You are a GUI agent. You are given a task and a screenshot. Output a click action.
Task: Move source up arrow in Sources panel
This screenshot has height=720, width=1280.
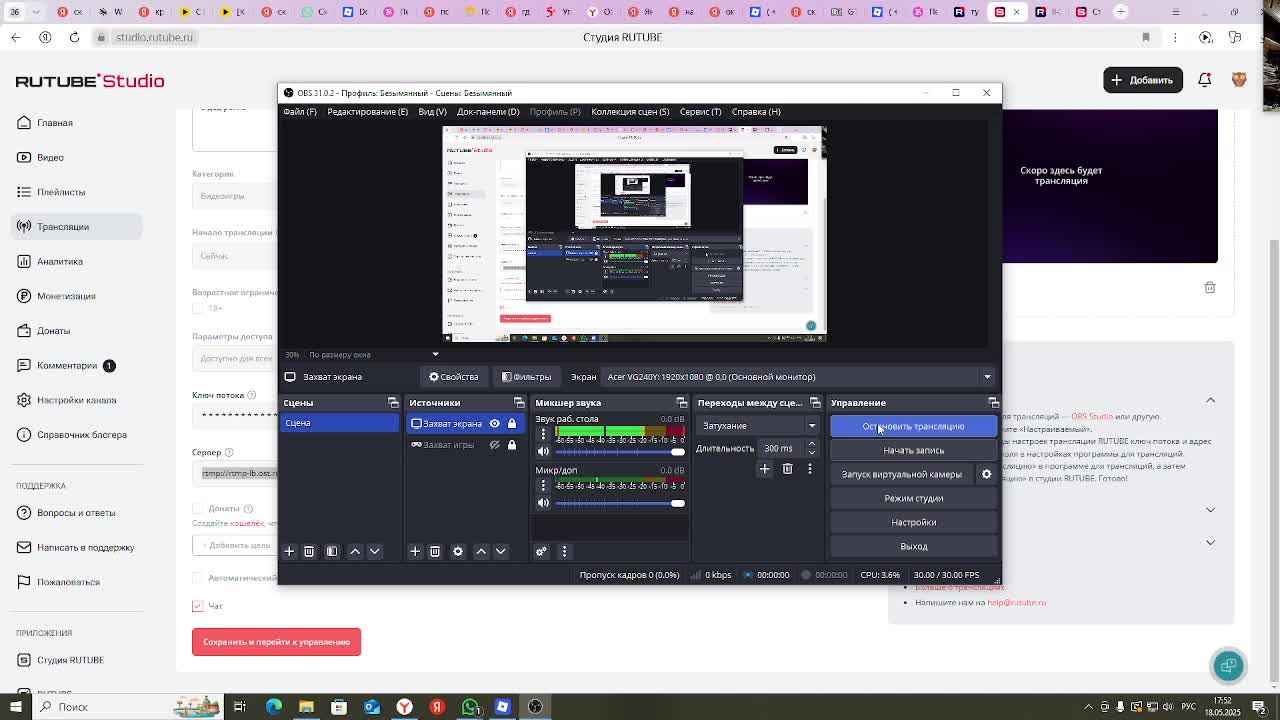(481, 551)
